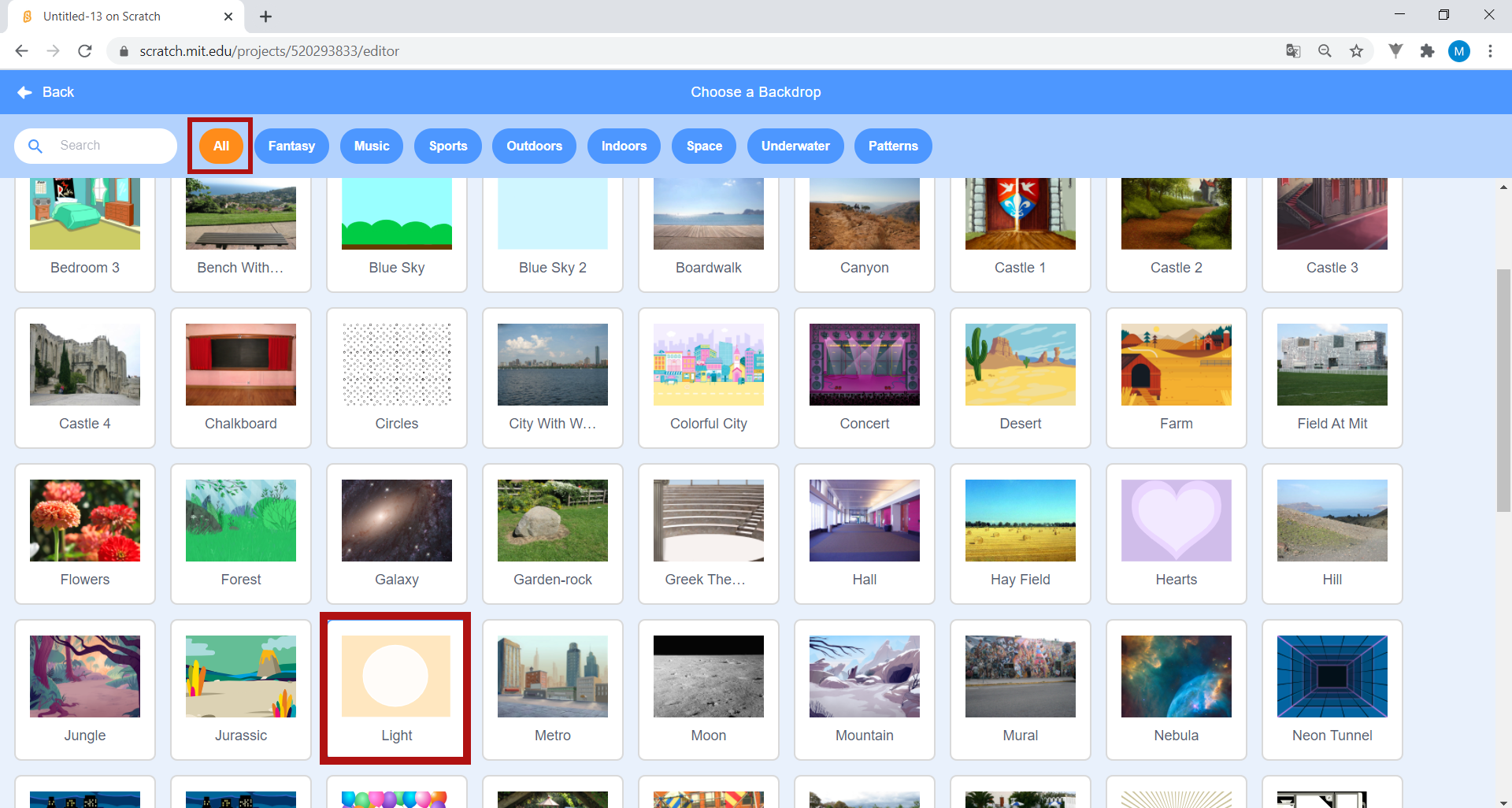
Task: Click the Back arrow button
Action: (46, 92)
